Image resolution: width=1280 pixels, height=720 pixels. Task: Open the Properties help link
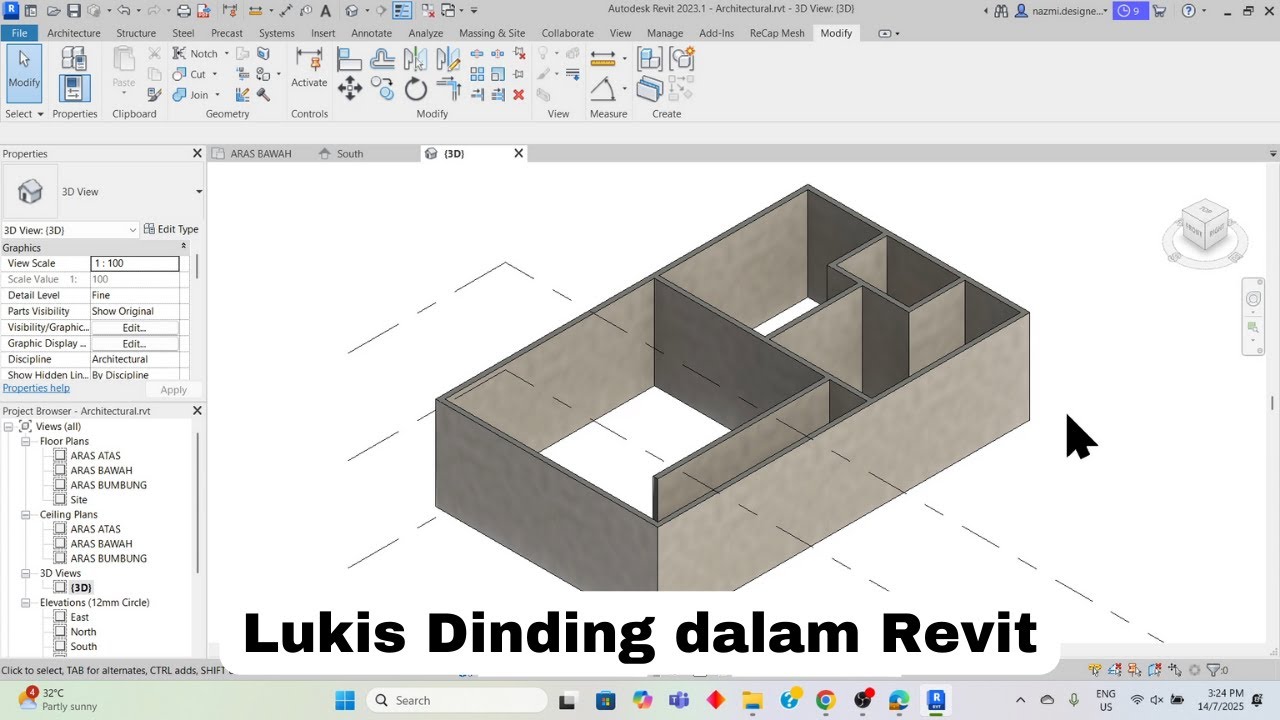click(36, 388)
